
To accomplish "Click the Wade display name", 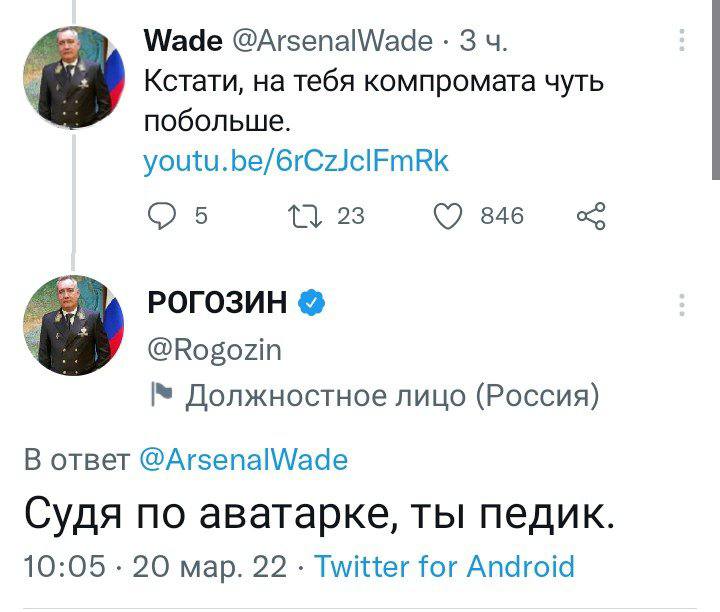I will (x=183, y=40).
